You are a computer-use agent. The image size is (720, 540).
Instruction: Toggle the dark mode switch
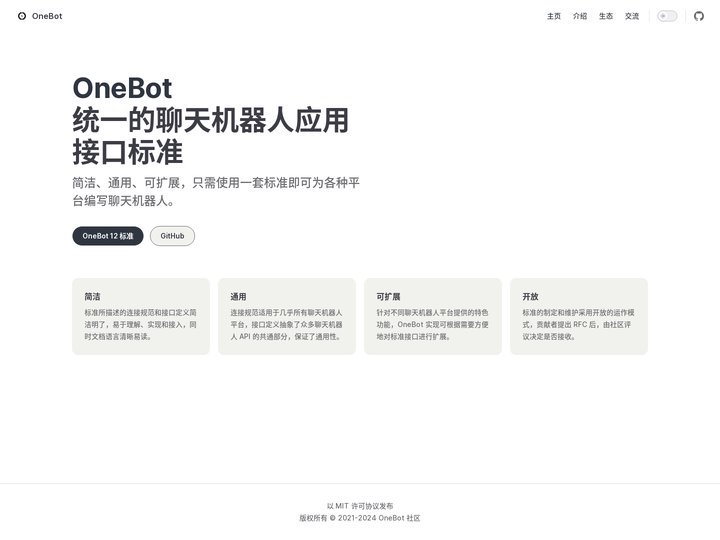click(667, 16)
